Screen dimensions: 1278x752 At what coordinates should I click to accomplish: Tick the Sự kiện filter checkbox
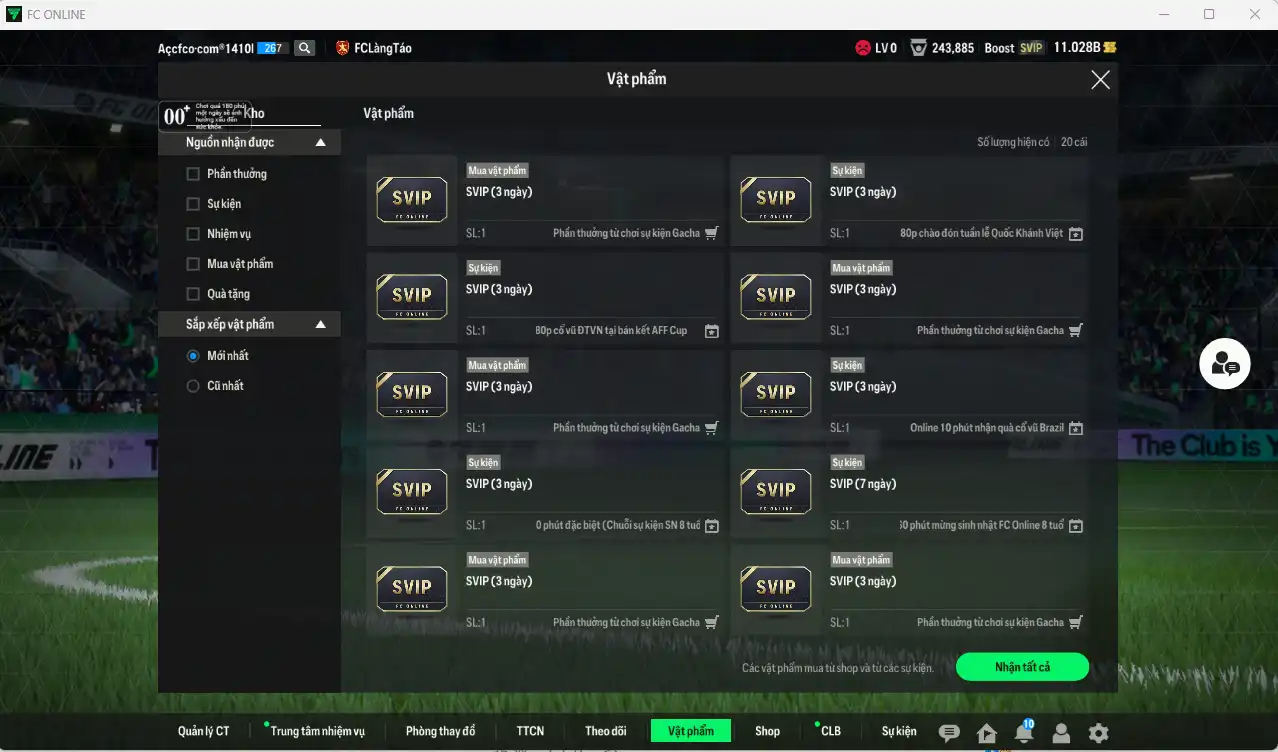(193, 204)
